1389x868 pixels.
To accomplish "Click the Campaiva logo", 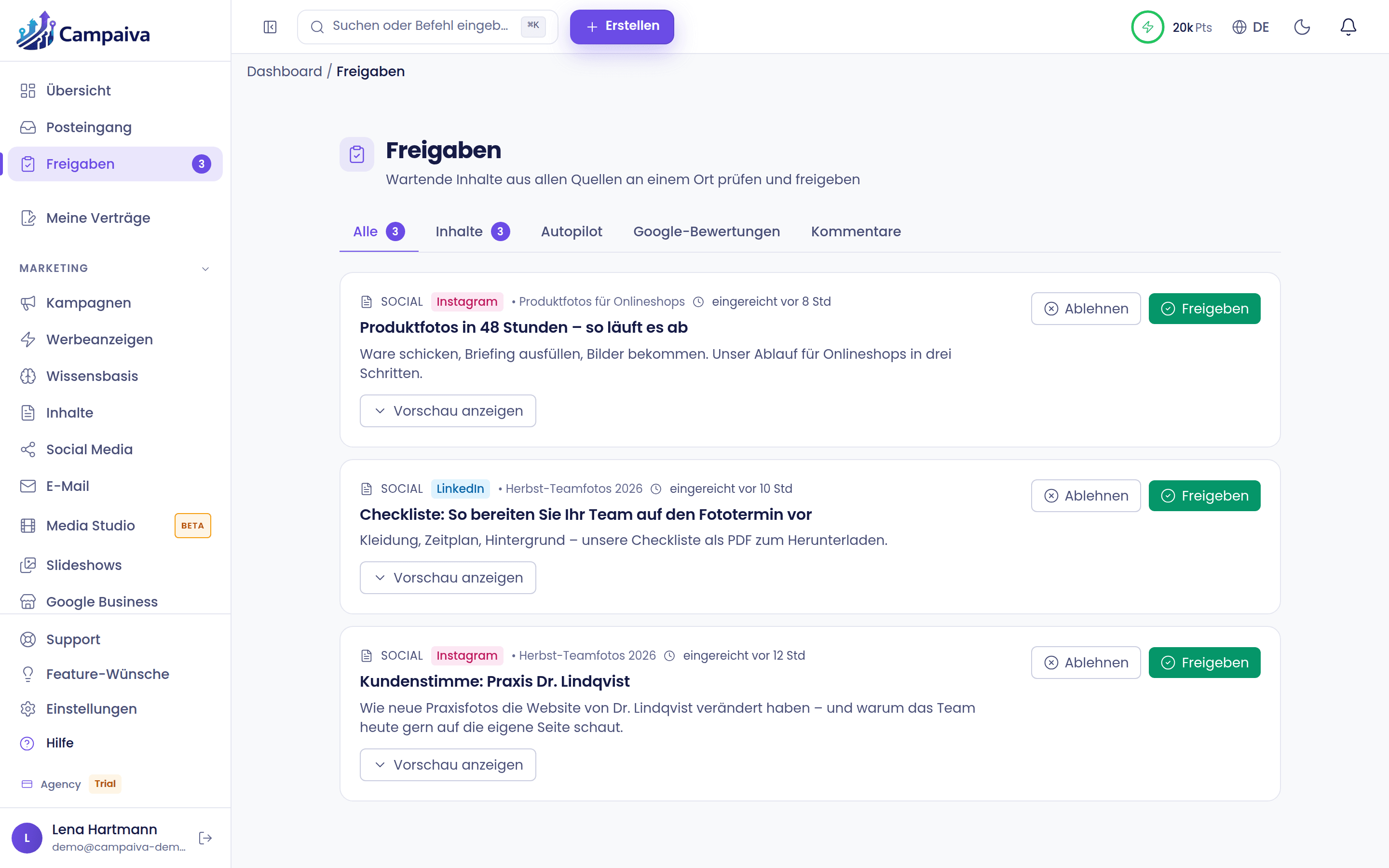I will (x=83, y=31).
